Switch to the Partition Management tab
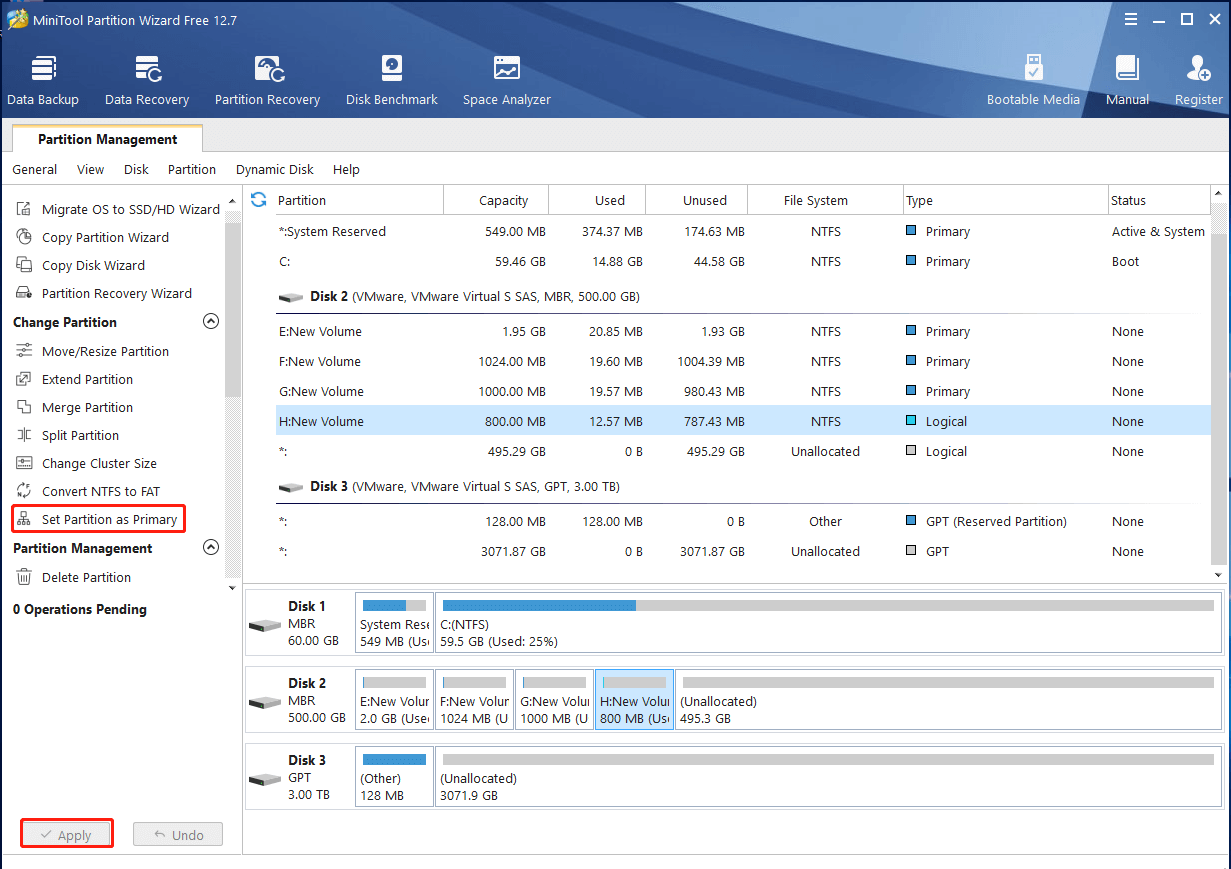 107,139
